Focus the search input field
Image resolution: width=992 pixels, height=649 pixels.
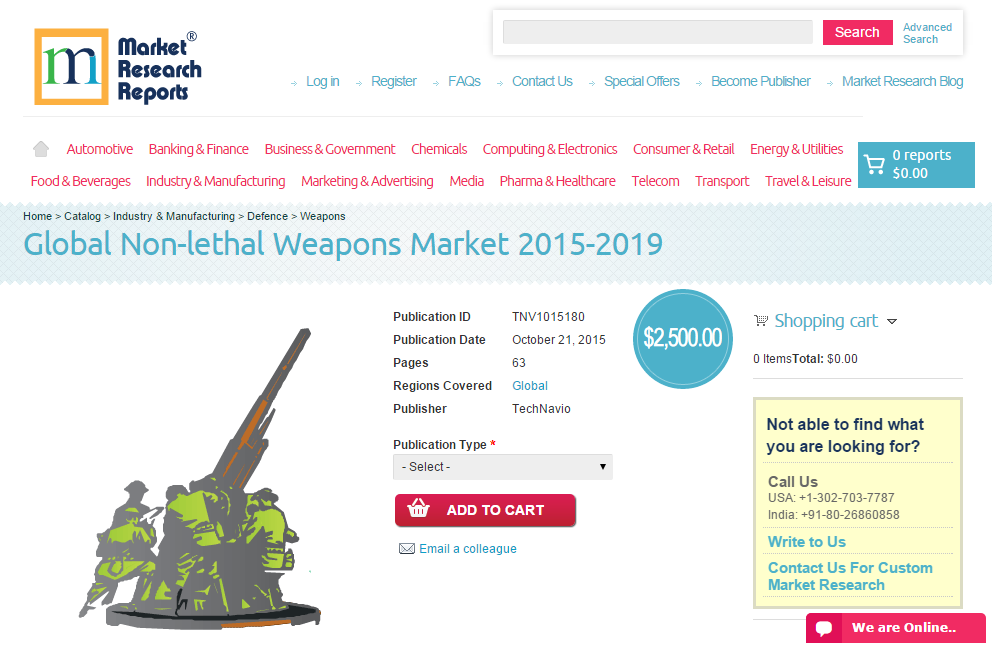click(658, 32)
